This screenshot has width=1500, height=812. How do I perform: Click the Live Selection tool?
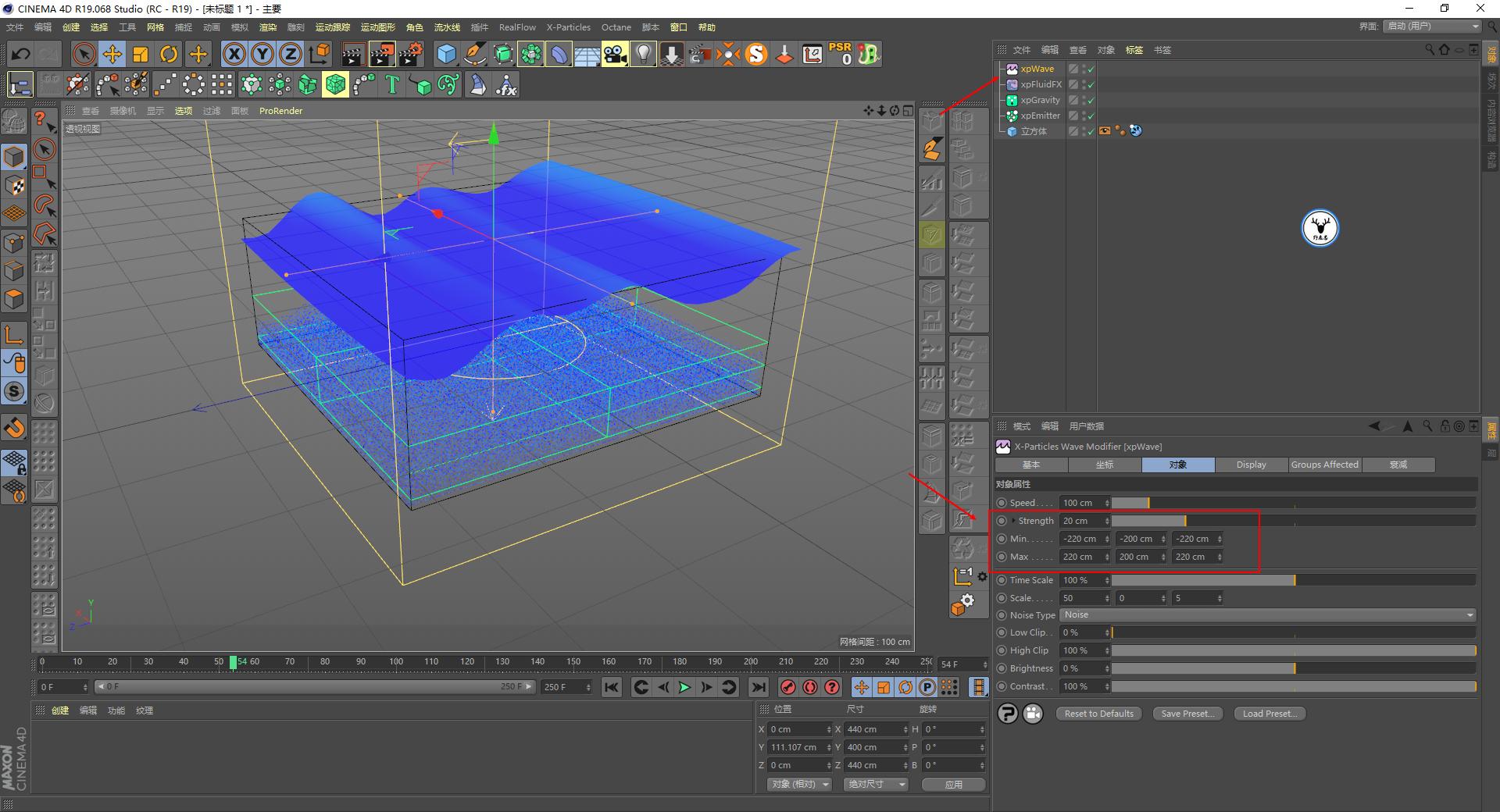84,54
